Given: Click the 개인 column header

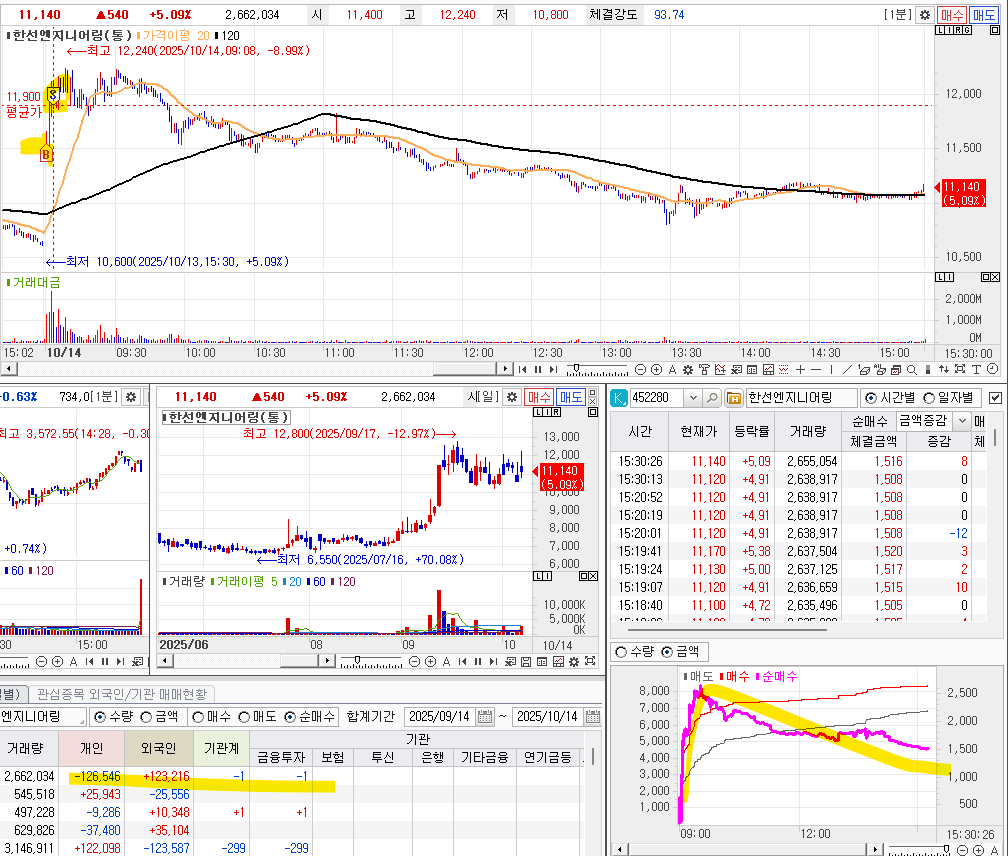Looking at the screenshot, I should coord(91,748).
